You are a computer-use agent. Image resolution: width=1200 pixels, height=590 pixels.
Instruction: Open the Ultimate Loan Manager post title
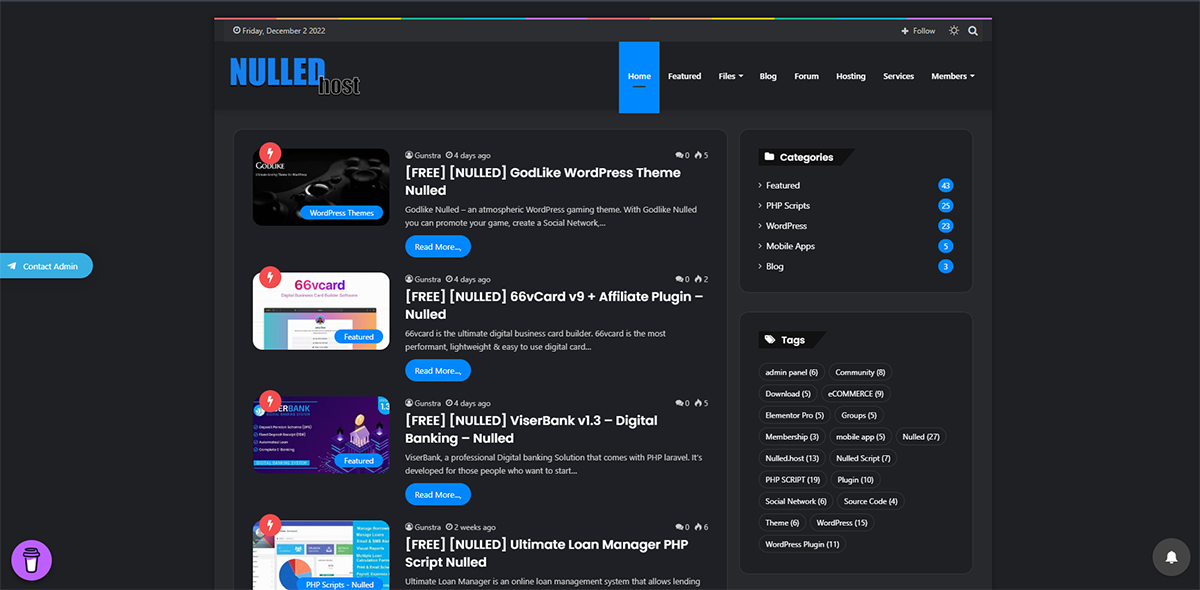pos(546,553)
